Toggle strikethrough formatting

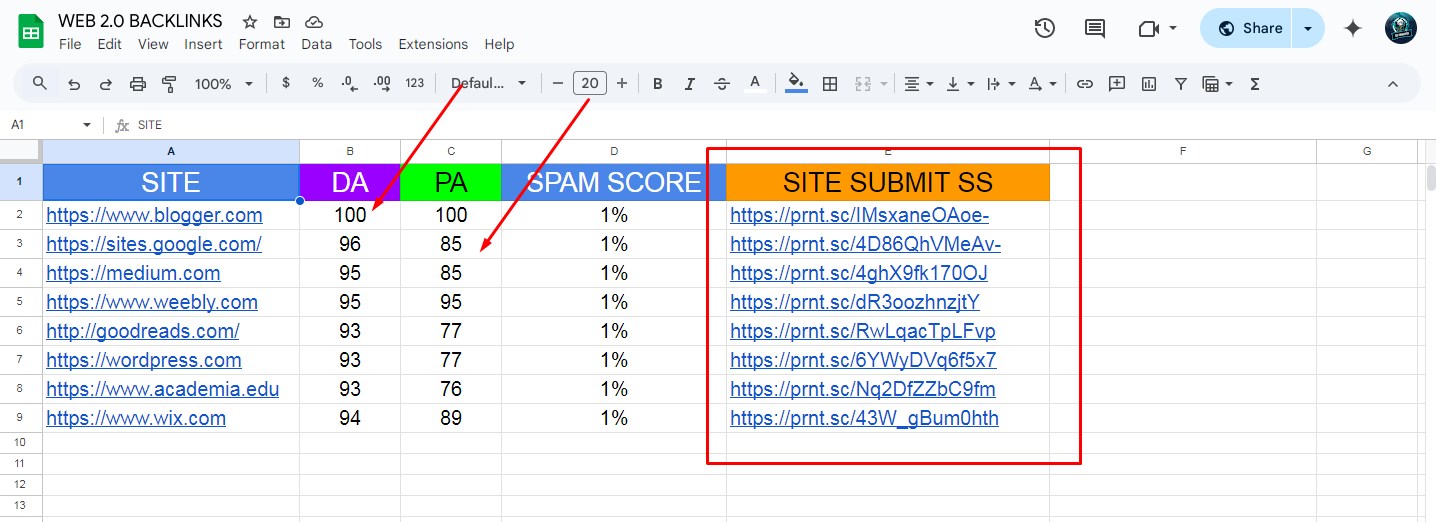[722, 84]
